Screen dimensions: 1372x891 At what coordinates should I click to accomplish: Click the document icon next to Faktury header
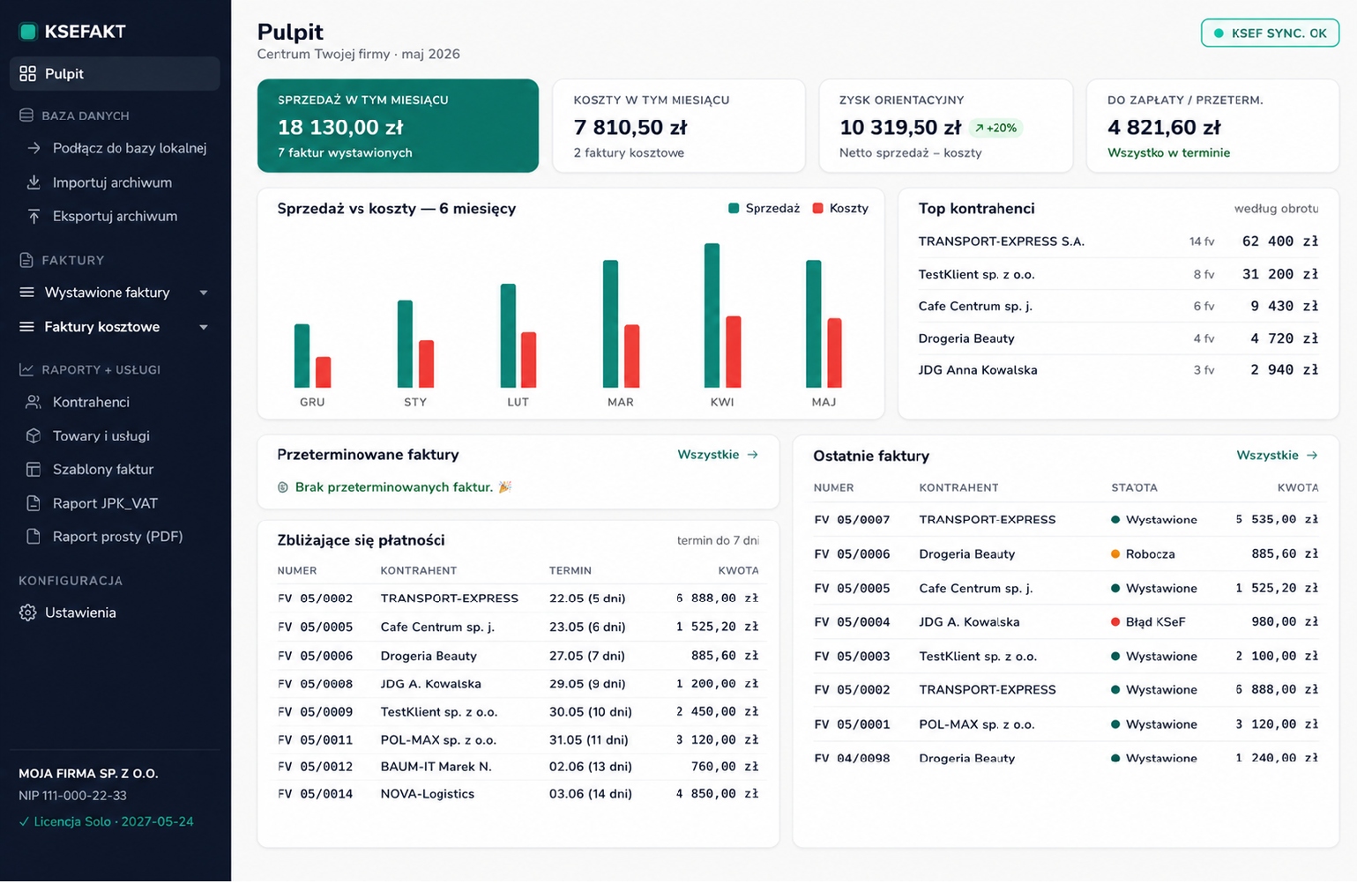26,260
